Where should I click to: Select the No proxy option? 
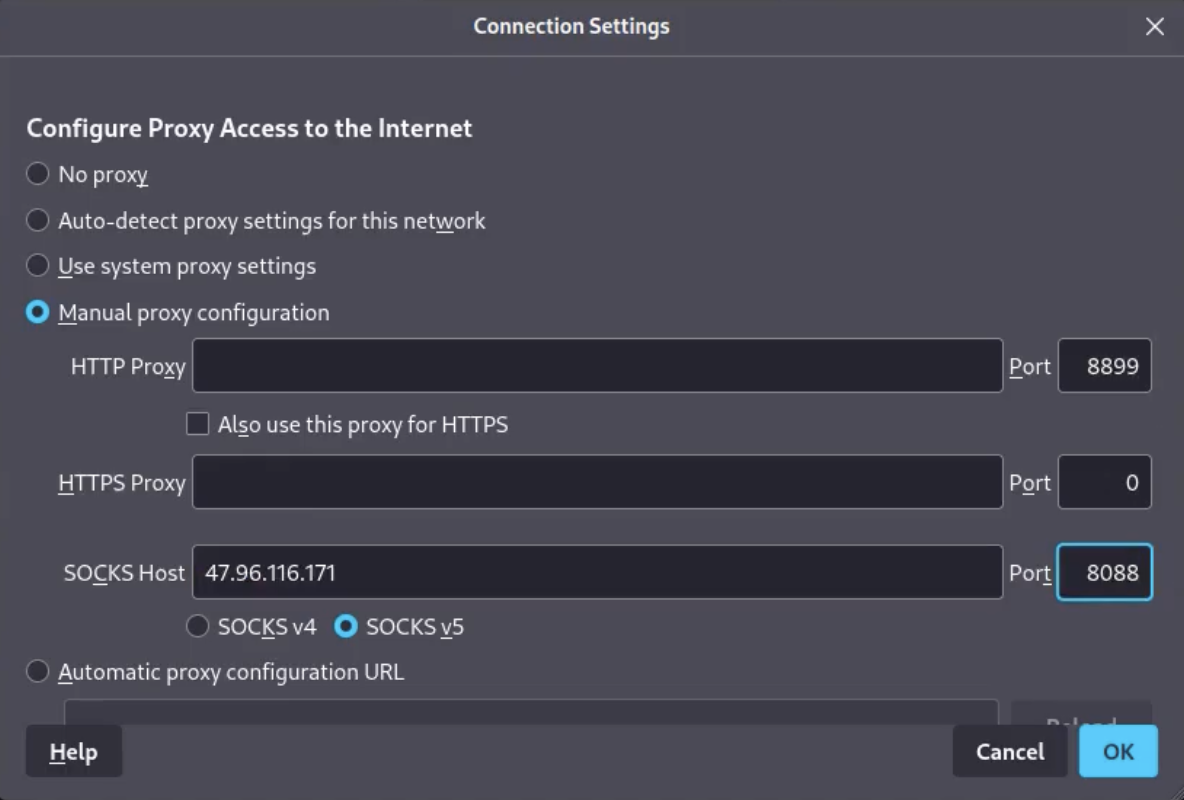[38, 174]
